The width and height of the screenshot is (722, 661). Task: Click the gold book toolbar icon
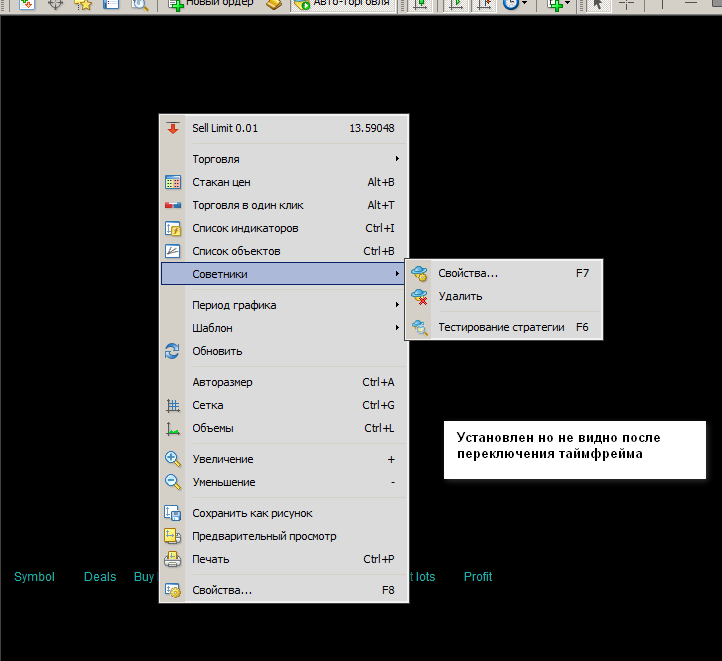click(274, 4)
